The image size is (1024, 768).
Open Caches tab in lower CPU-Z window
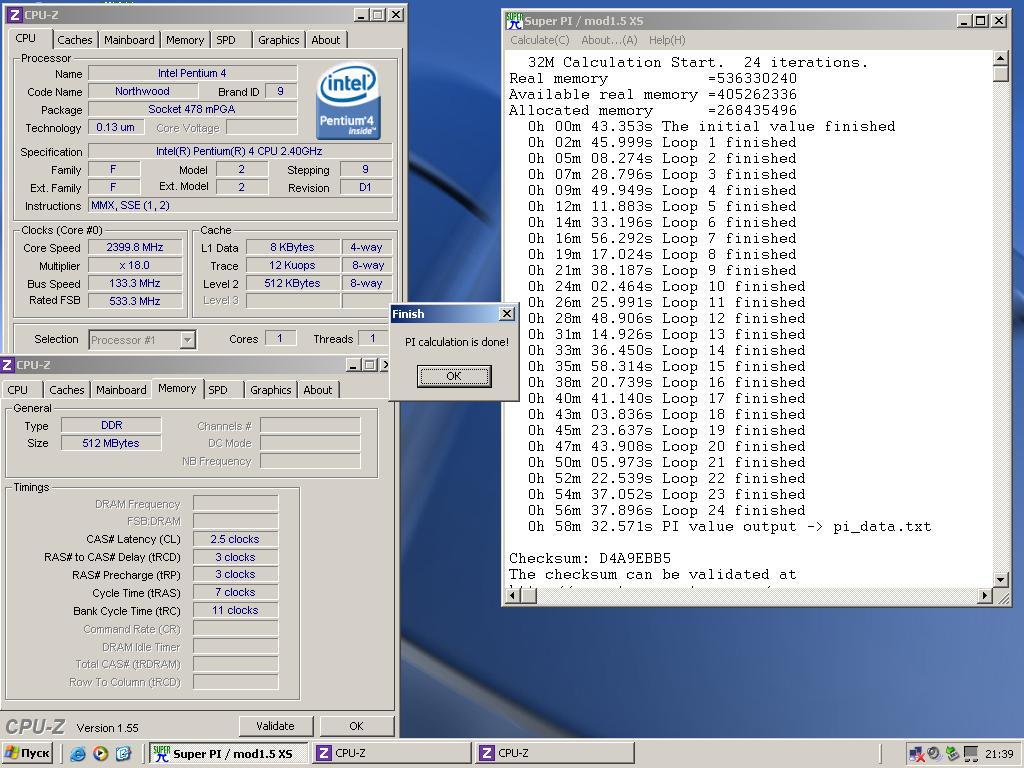pos(67,390)
